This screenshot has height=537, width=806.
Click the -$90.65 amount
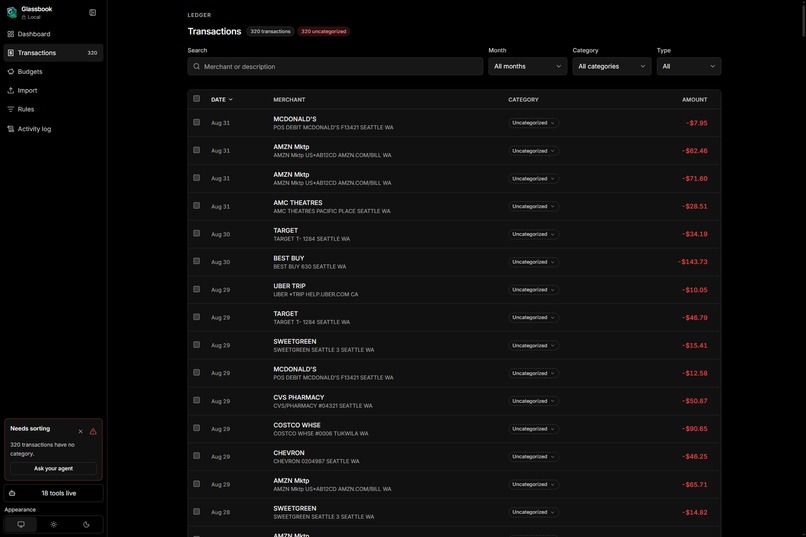pos(695,429)
